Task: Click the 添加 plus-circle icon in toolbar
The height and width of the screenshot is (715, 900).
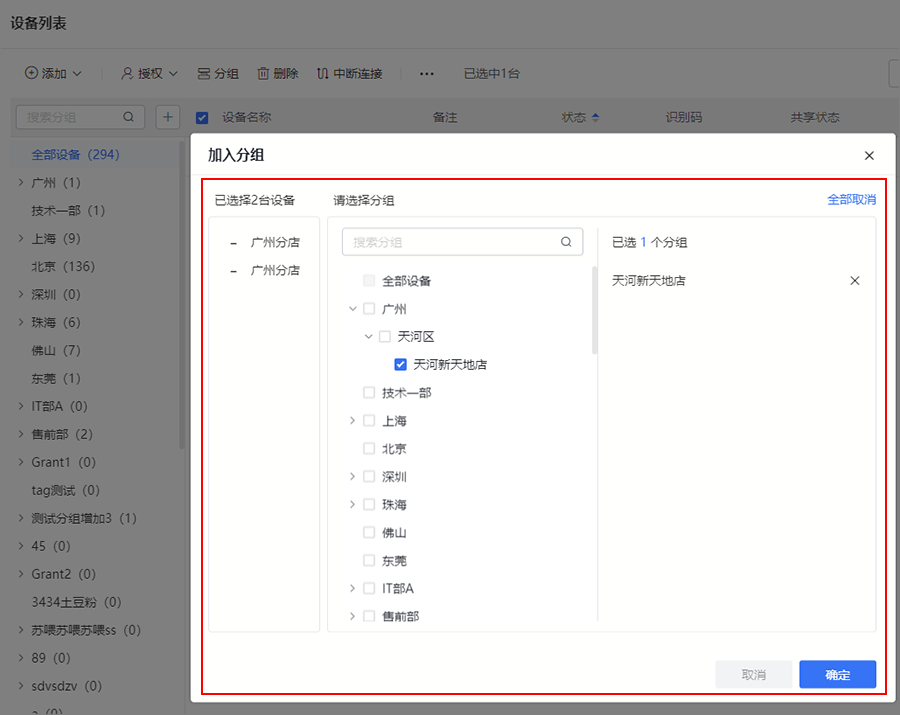Action: pos(31,73)
